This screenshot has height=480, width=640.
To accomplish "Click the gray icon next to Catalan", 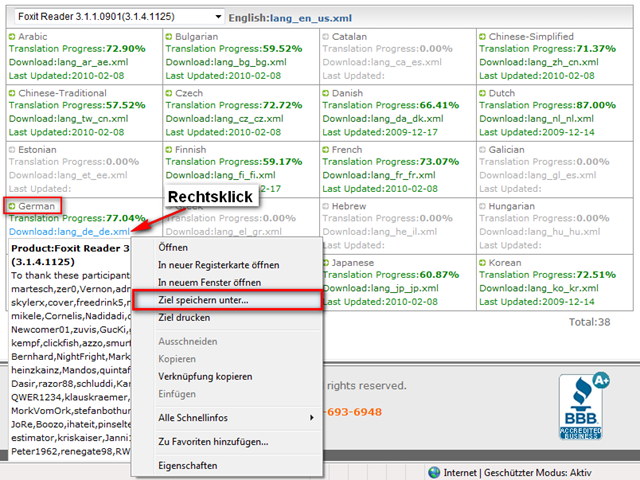I will click(x=327, y=35).
